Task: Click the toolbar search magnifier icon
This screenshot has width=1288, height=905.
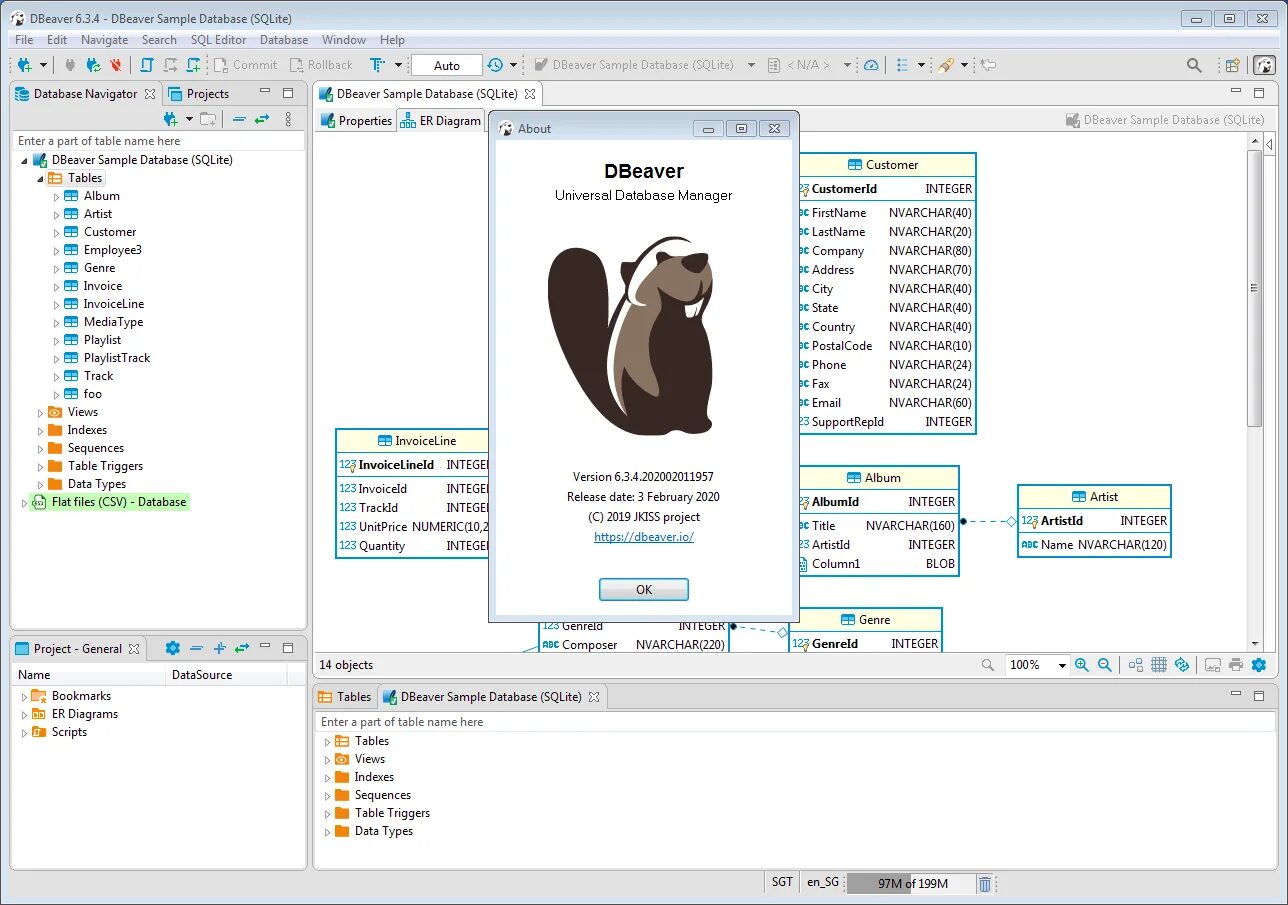Action: click(x=1194, y=65)
